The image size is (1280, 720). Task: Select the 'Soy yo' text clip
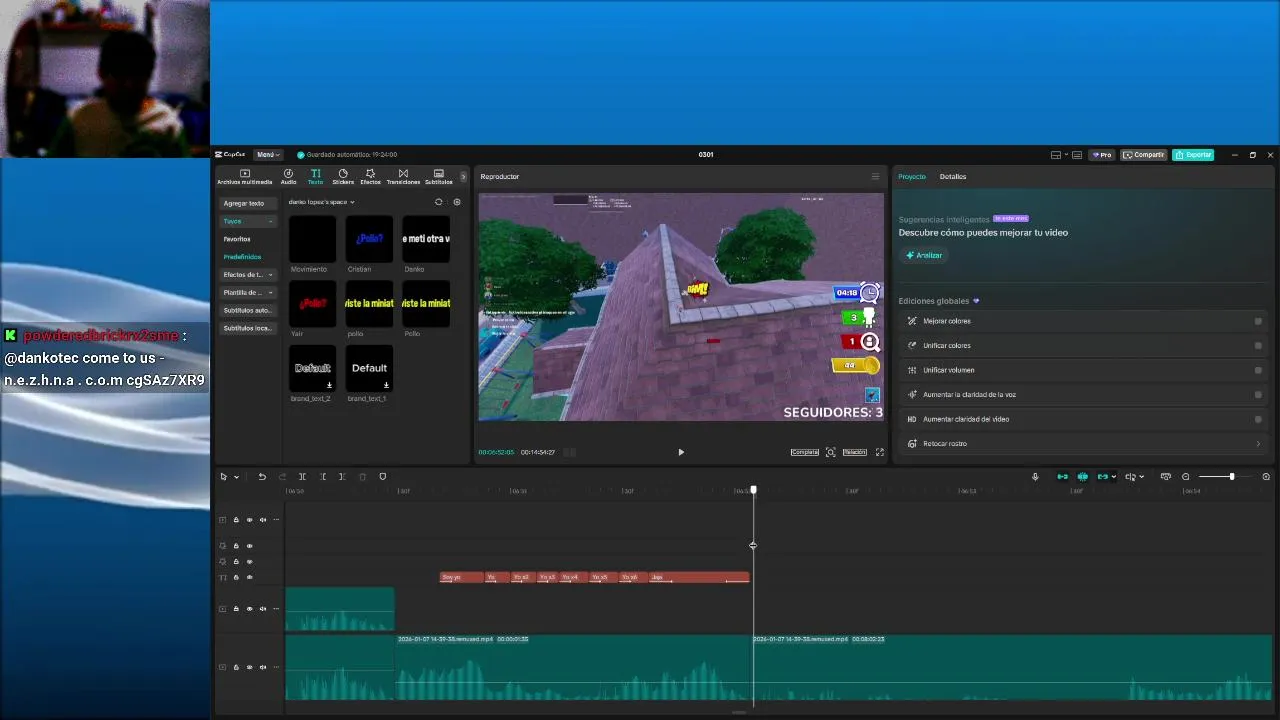click(x=462, y=577)
